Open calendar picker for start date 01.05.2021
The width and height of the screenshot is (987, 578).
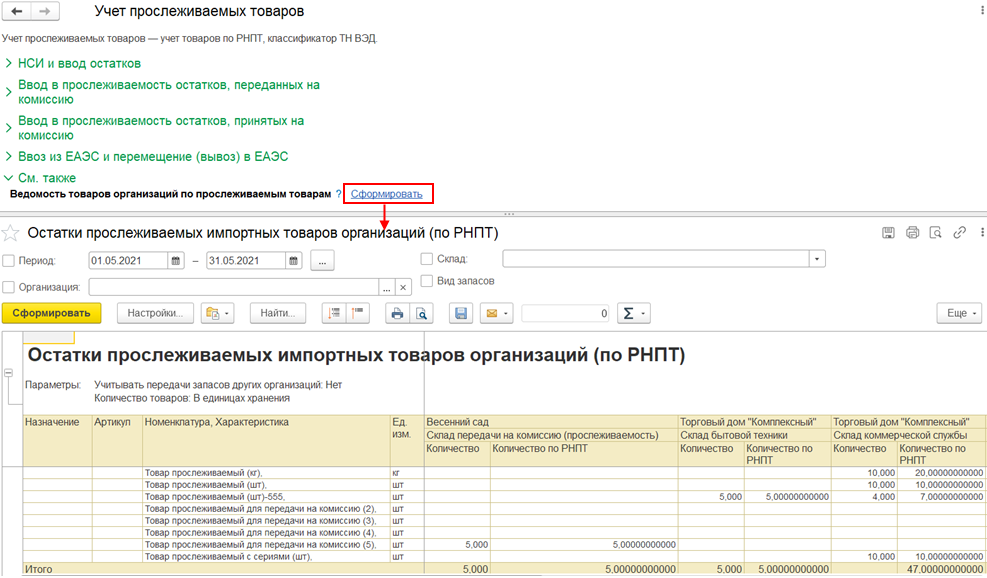click(176, 261)
